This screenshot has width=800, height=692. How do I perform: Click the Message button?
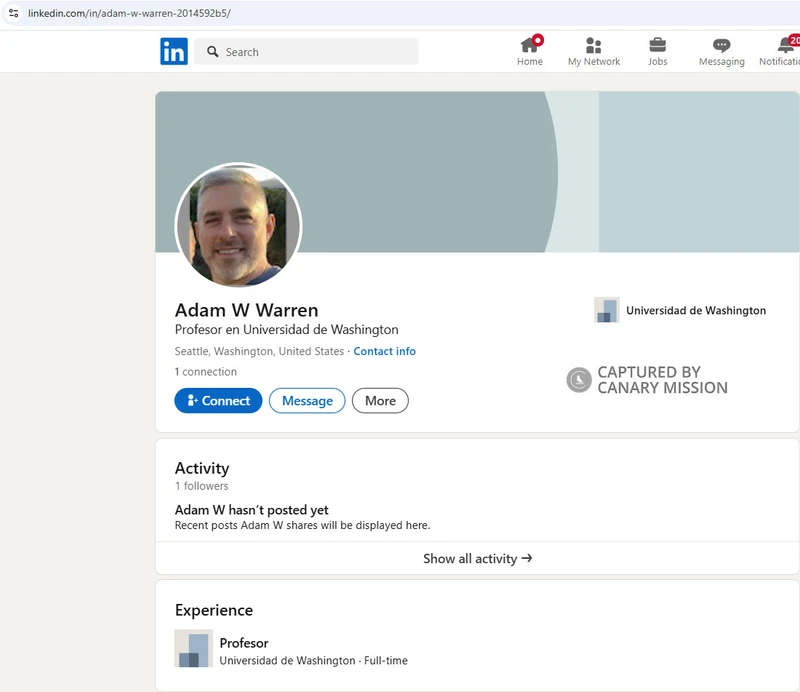click(307, 401)
